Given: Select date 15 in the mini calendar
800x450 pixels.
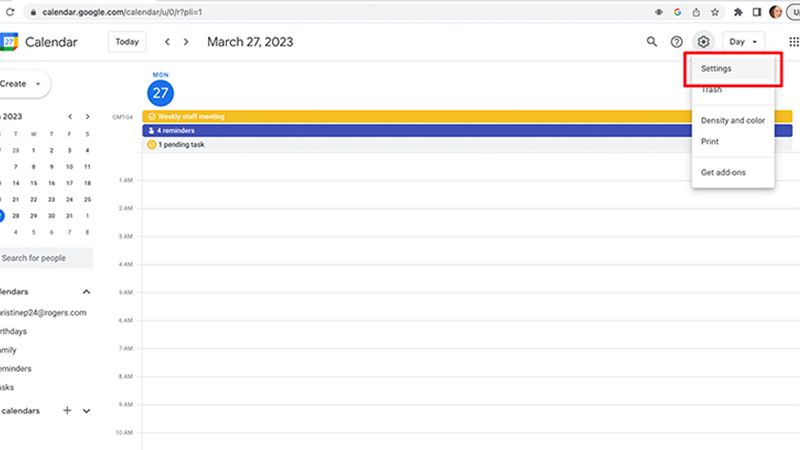Looking at the screenshot, I should (52, 183).
